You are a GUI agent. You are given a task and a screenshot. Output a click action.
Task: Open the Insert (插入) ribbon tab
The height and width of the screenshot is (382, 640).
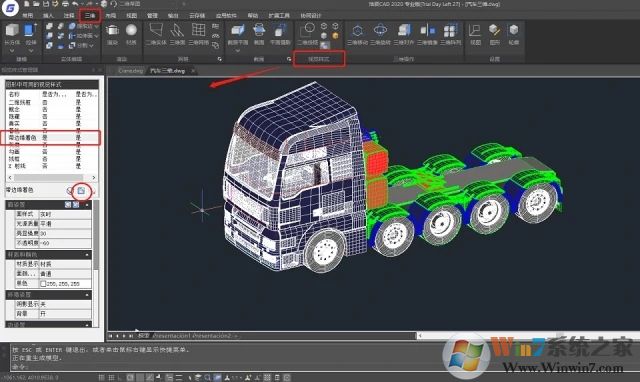click(x=48, y=16)
